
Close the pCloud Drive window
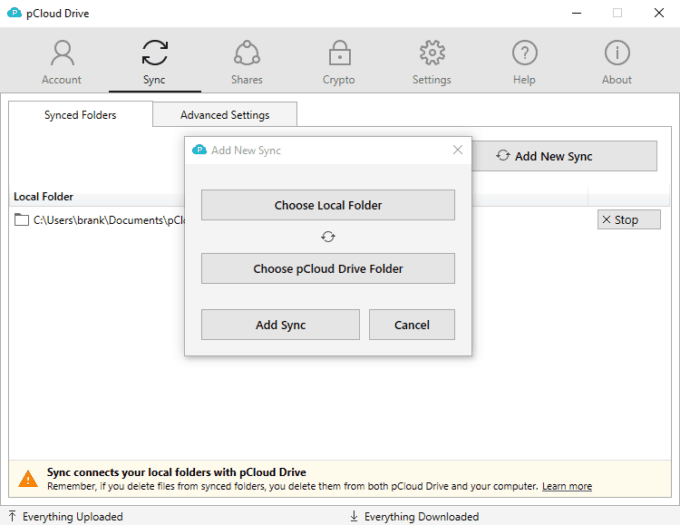(x=659, y=13)
